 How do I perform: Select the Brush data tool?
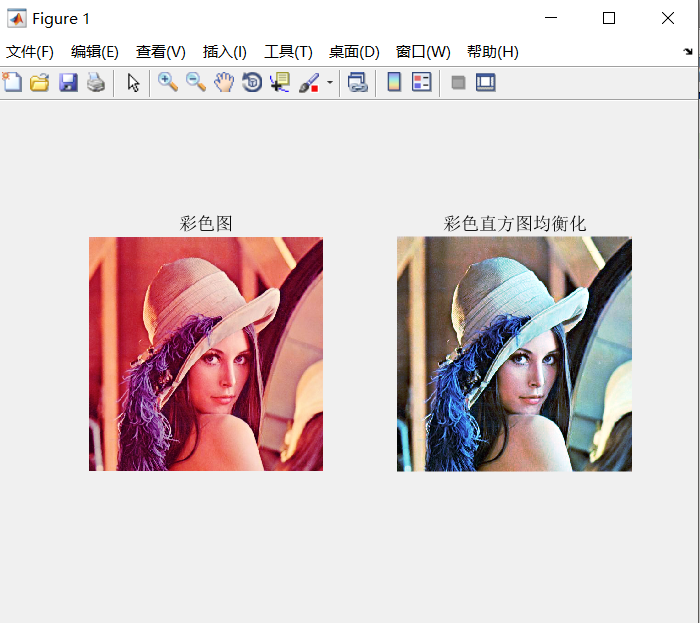click(309, 83)
